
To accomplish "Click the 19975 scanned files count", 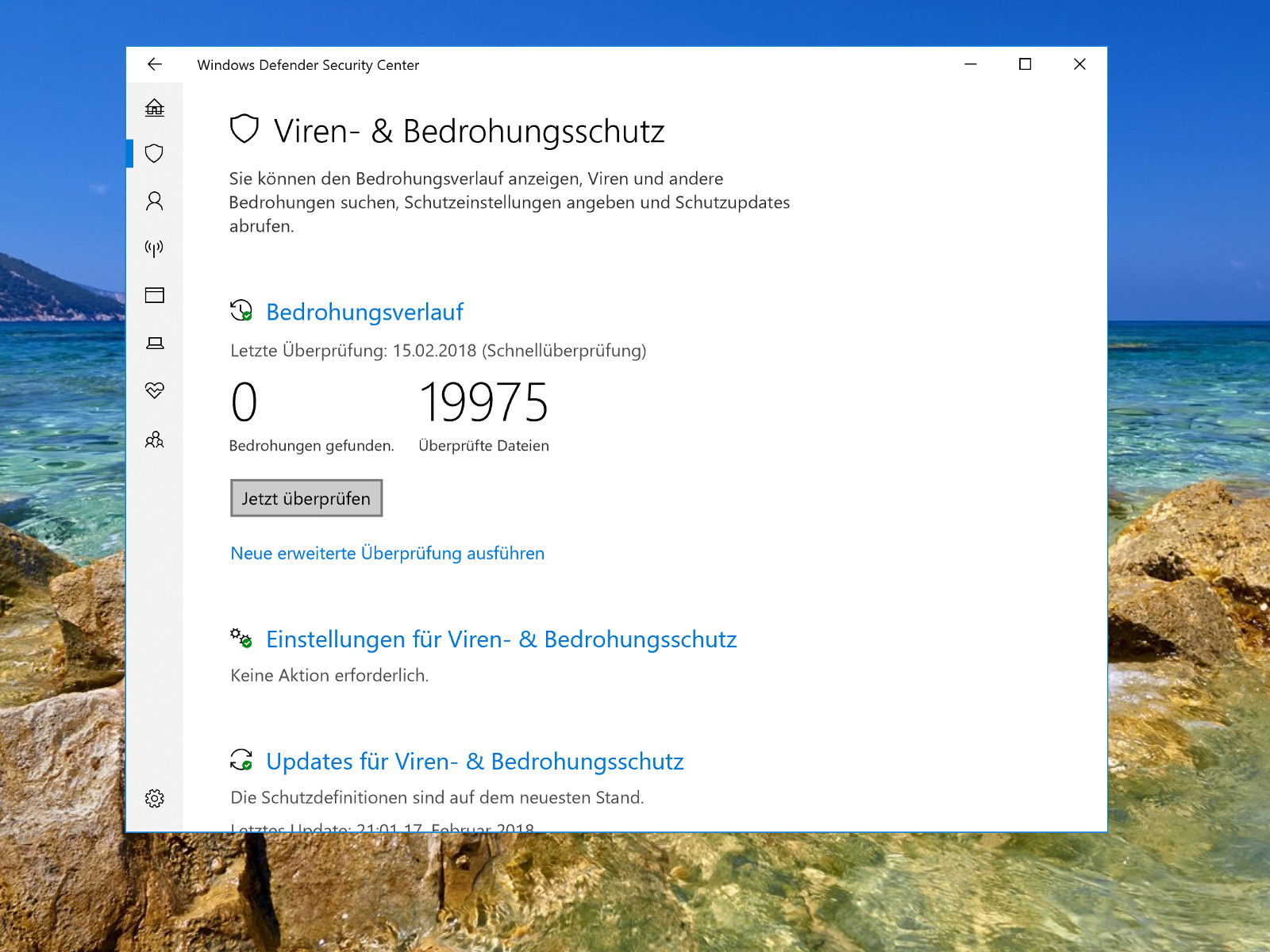I will point(483,402).
